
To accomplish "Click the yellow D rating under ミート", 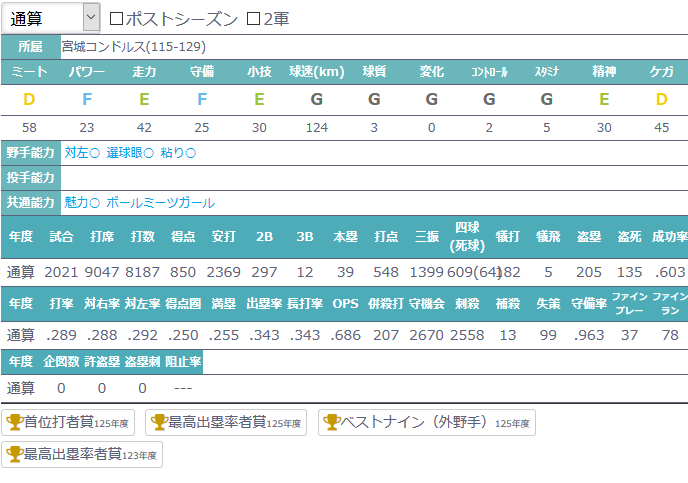I will coord(29,99).
